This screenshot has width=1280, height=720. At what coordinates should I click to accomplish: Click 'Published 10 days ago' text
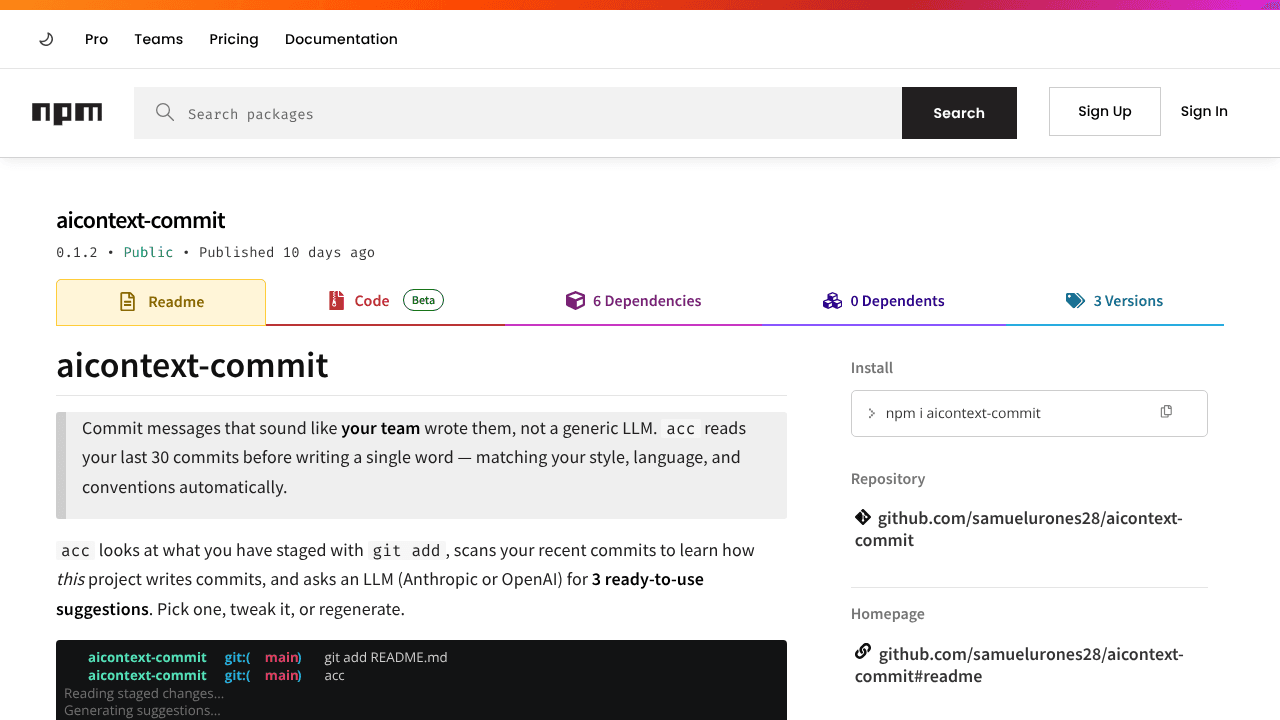coord(287,252)
